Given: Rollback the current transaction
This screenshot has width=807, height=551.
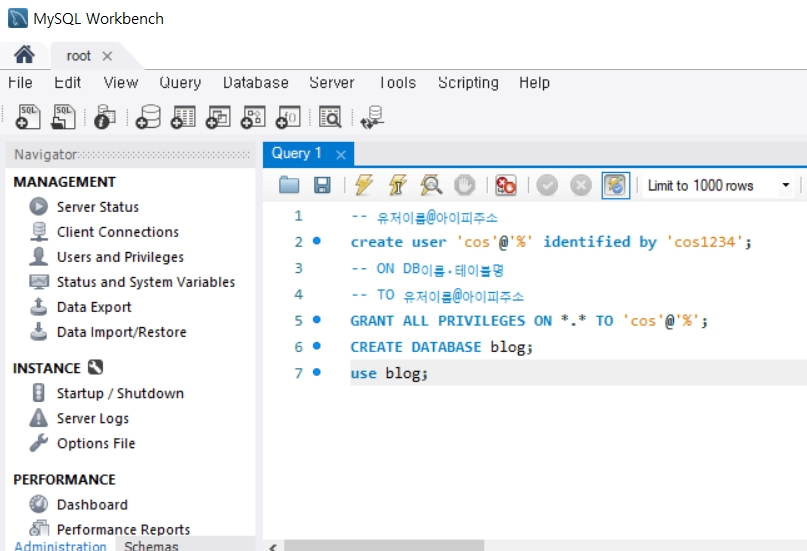Looking at the screenshot, I should coord(581,185).
